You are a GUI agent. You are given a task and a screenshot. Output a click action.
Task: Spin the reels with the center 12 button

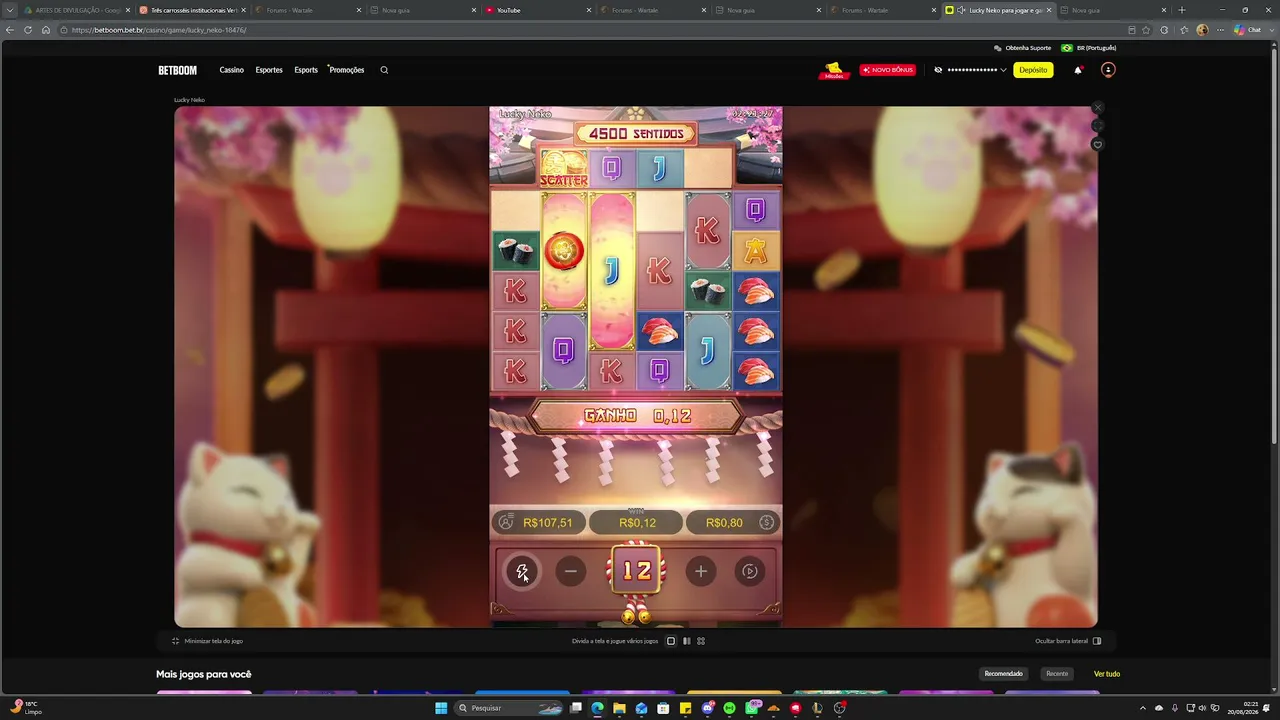click(x=636, y=571)
